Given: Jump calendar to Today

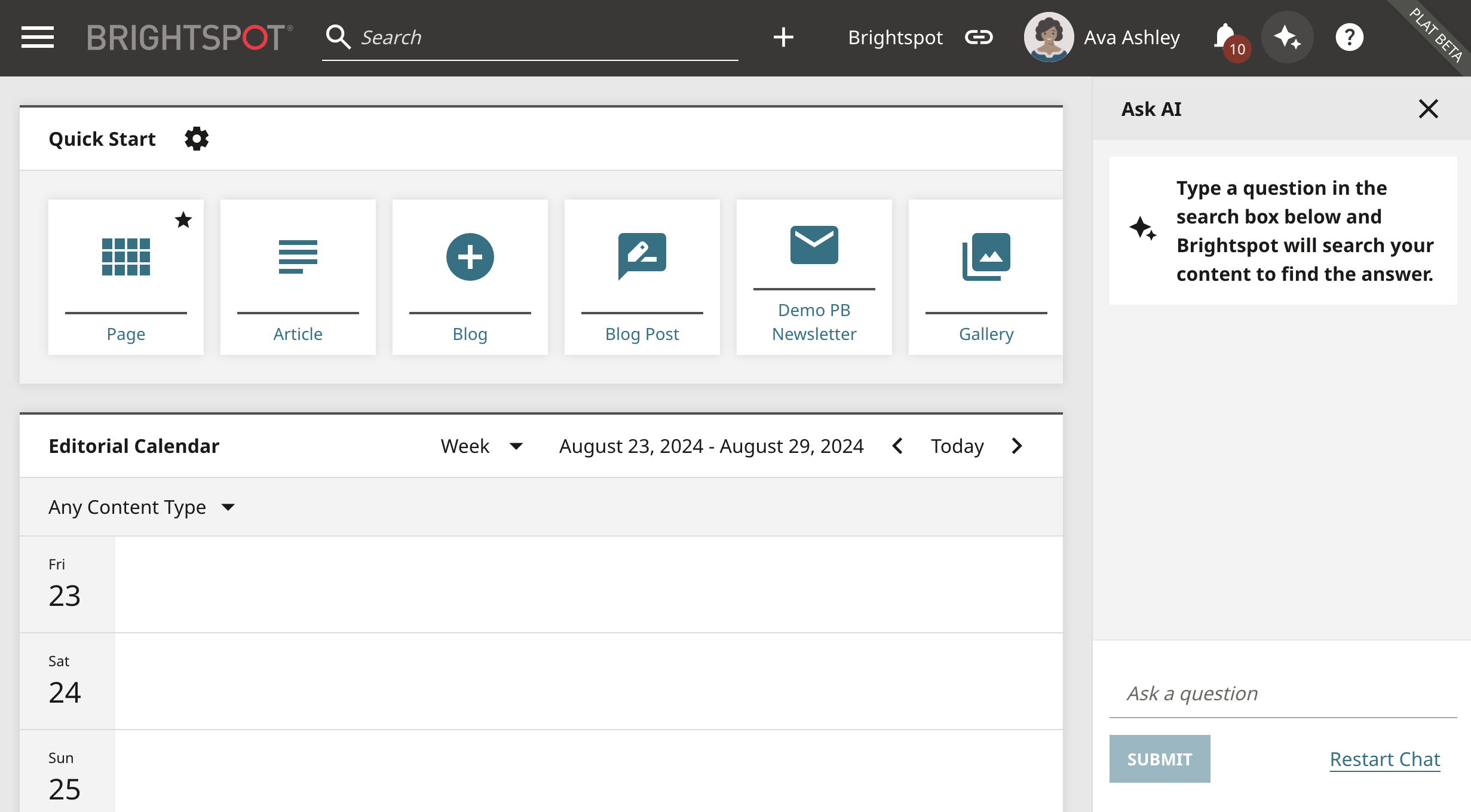Looking at the screenshot, I should click(957, 446).
